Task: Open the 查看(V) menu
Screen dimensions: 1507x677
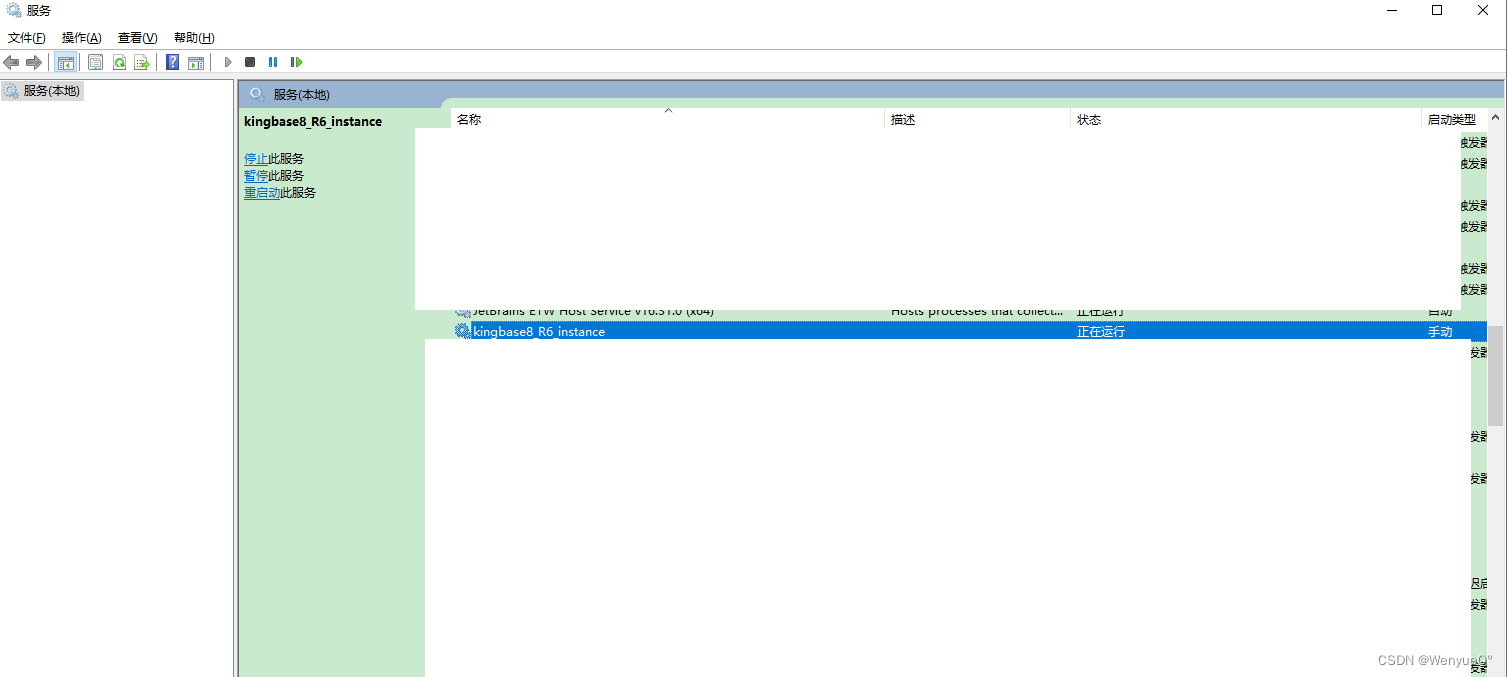Action: point(138,38)
